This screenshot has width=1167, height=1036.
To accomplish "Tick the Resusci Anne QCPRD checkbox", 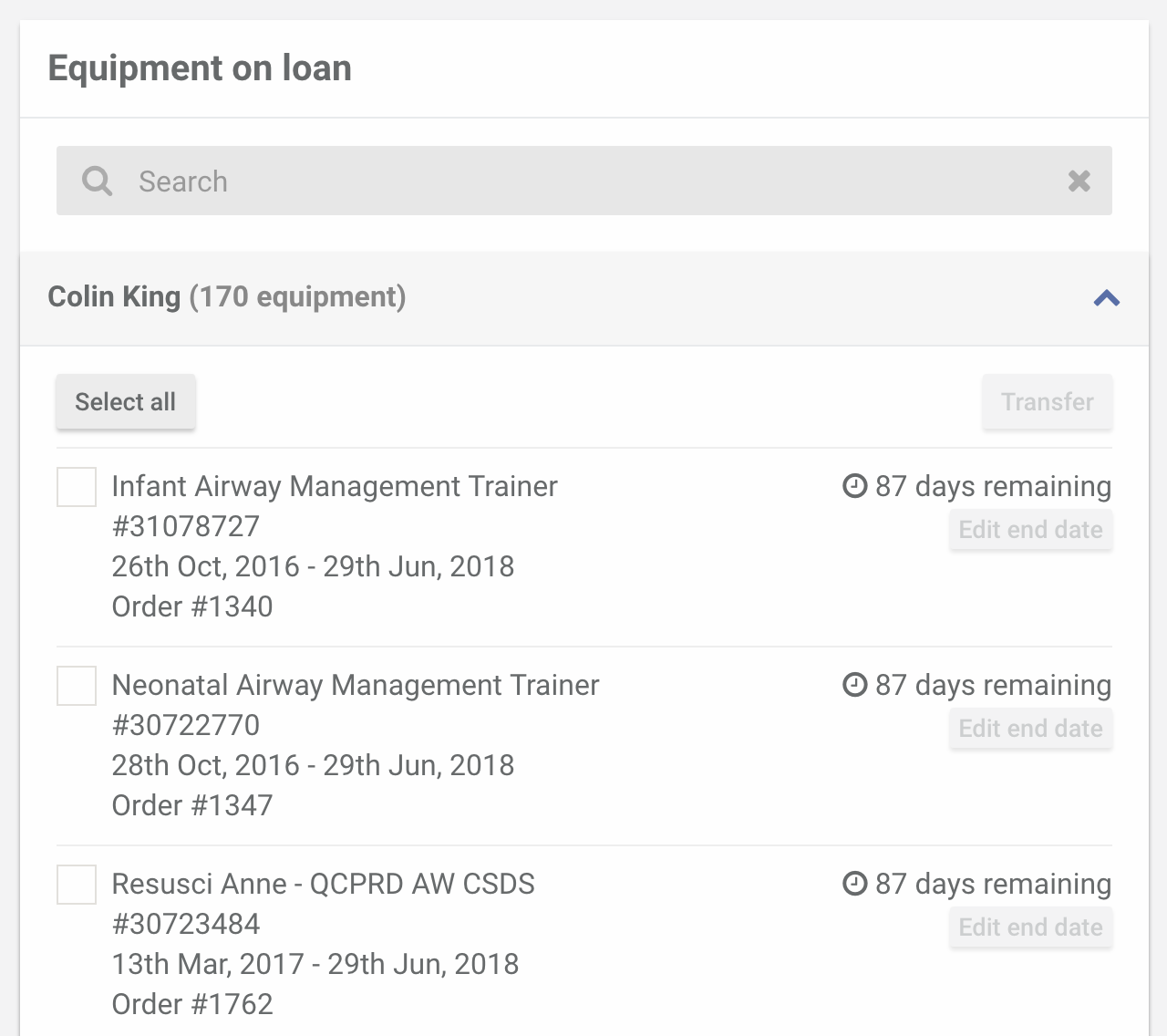I will click(77, 885).
